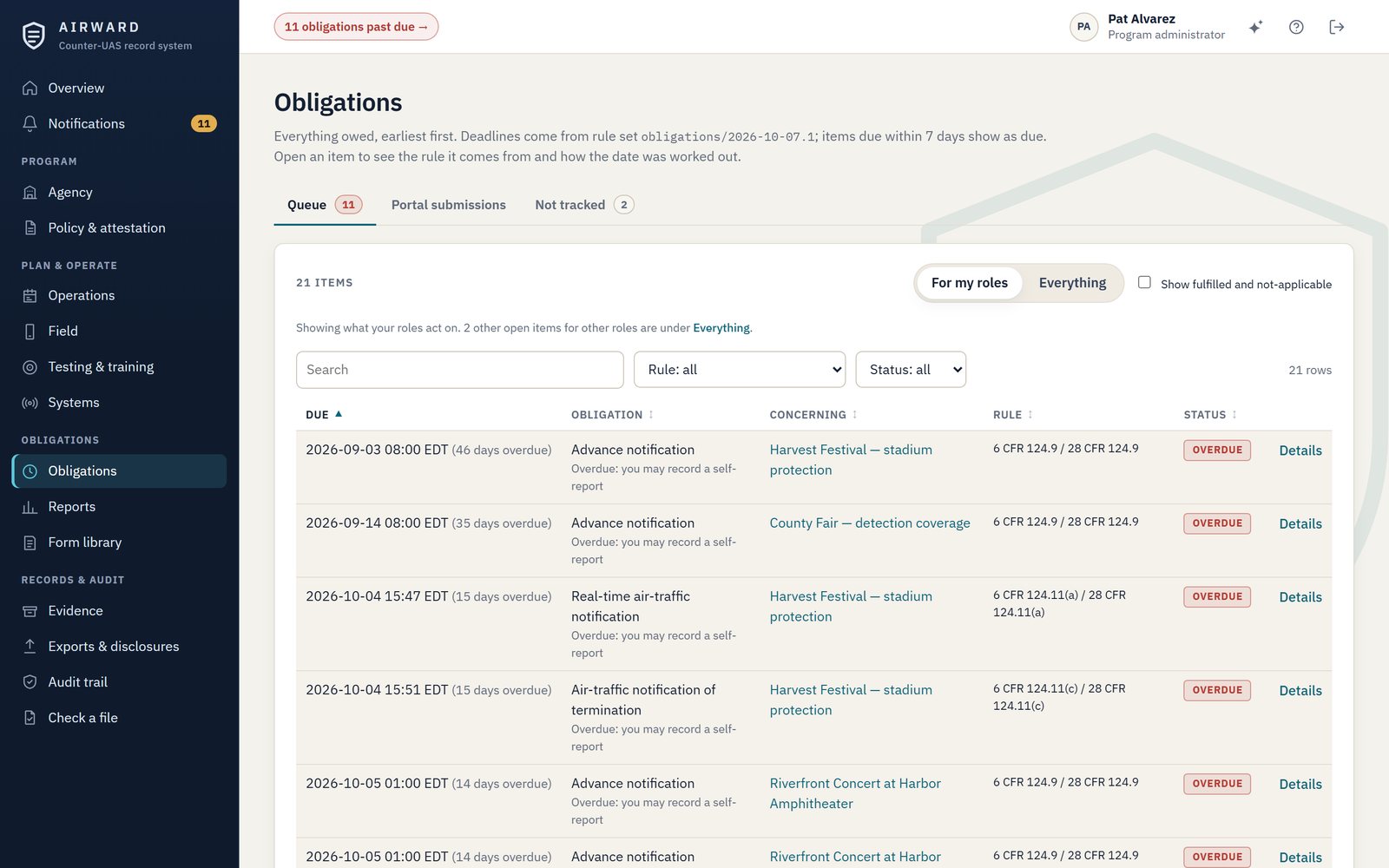Image resolution: width=1389 pixels, height=868 pixels.
Task: Click the PA user avatar
Action: point(1083,27)
